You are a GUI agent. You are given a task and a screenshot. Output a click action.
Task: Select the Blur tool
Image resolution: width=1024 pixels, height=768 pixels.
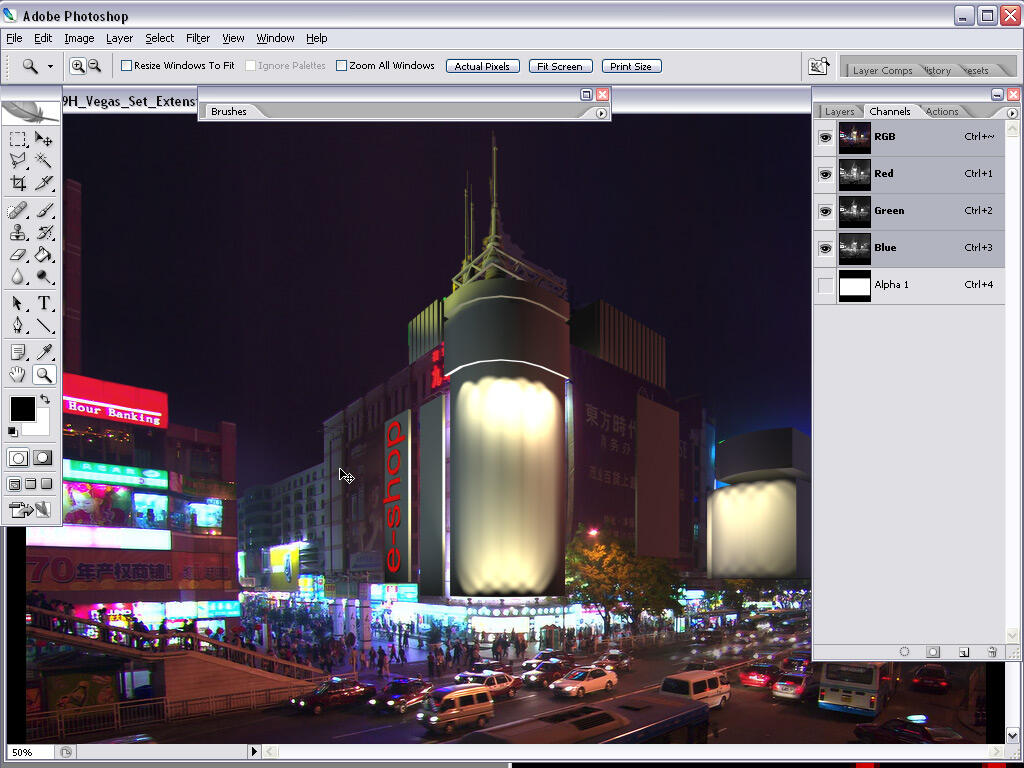click(18, 277)
